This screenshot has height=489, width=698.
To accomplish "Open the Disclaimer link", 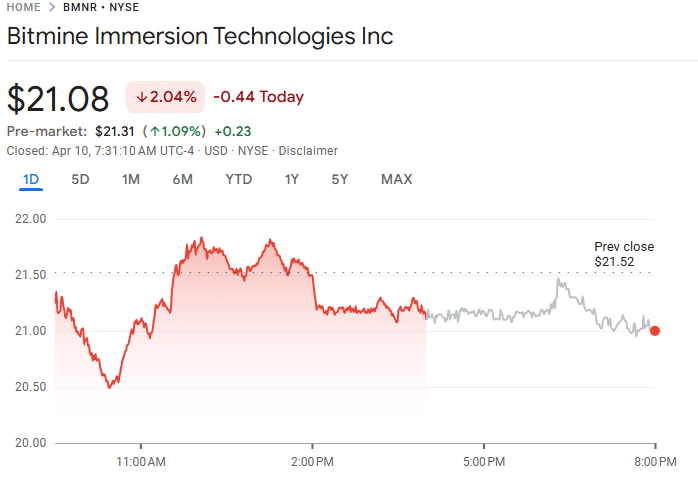I will [308, 151].
